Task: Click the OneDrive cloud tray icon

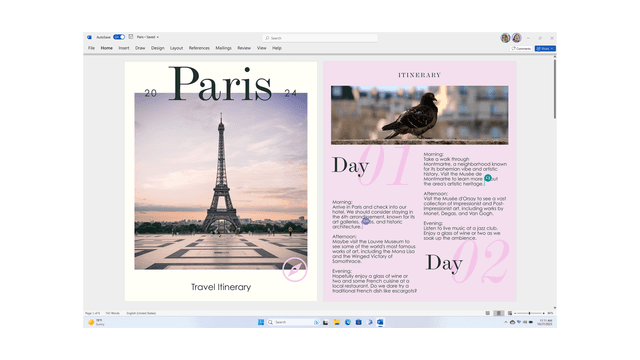Action: coord(512,322)
